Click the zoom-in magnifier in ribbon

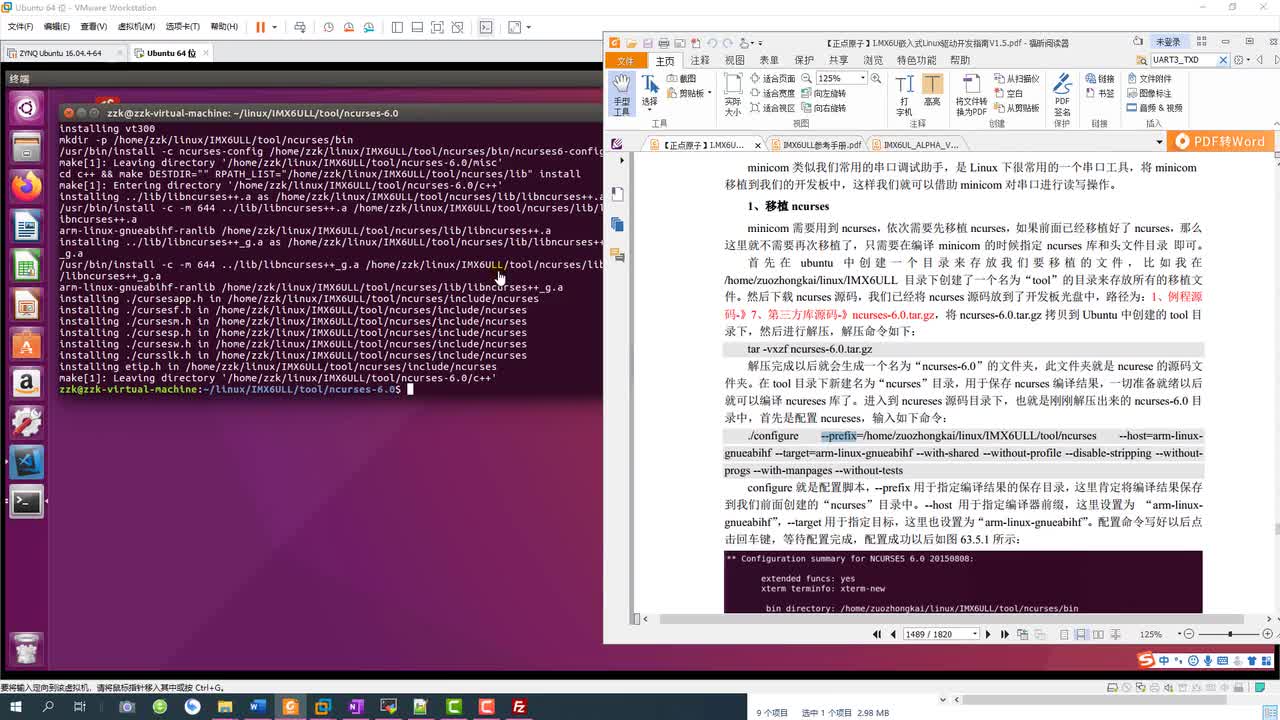tap(876, 78)
